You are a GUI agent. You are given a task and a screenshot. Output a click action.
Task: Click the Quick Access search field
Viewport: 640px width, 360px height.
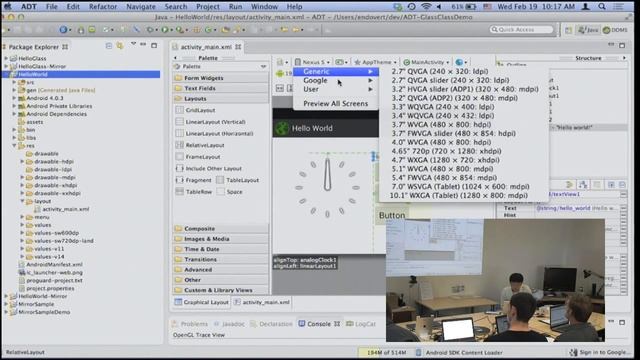pyautogui.click(x=522, y=29)
